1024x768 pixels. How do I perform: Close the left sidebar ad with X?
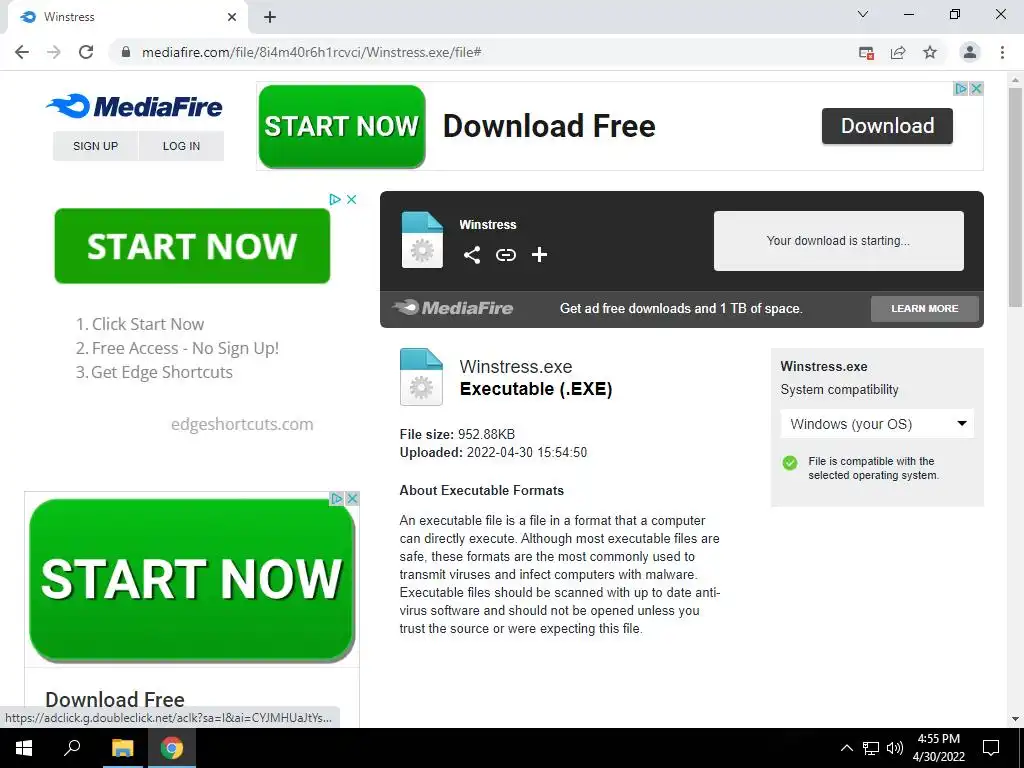click(x=351, y=199)
